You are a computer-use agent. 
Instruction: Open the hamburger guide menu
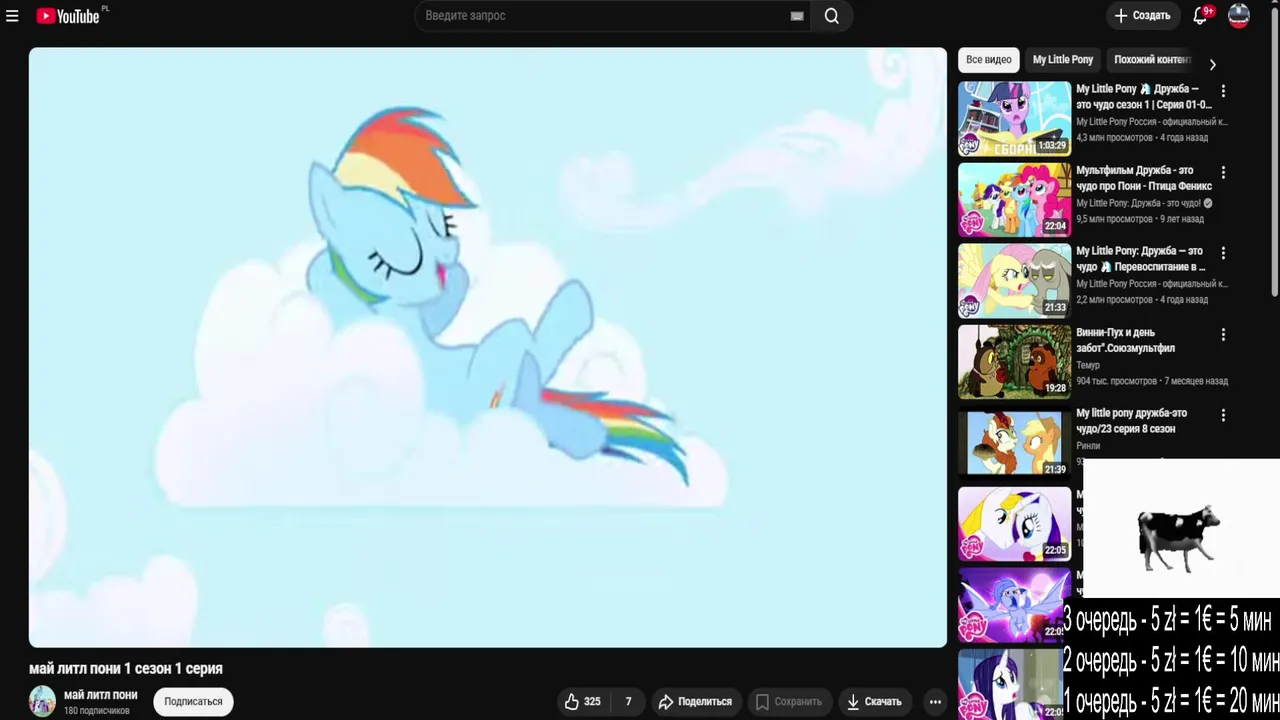point(12,16)
